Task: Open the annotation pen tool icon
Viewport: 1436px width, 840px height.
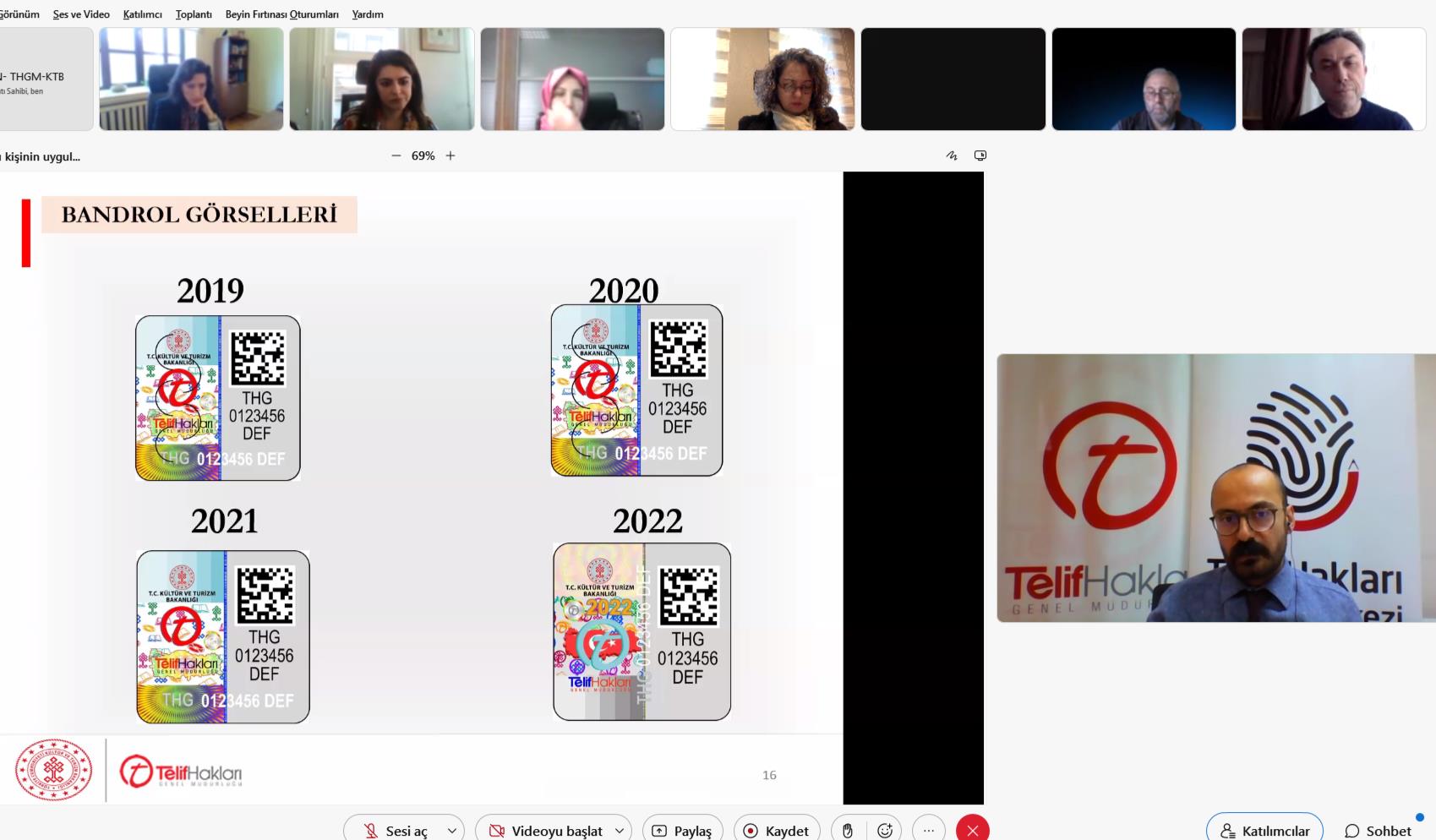Action: click(952, 155)
